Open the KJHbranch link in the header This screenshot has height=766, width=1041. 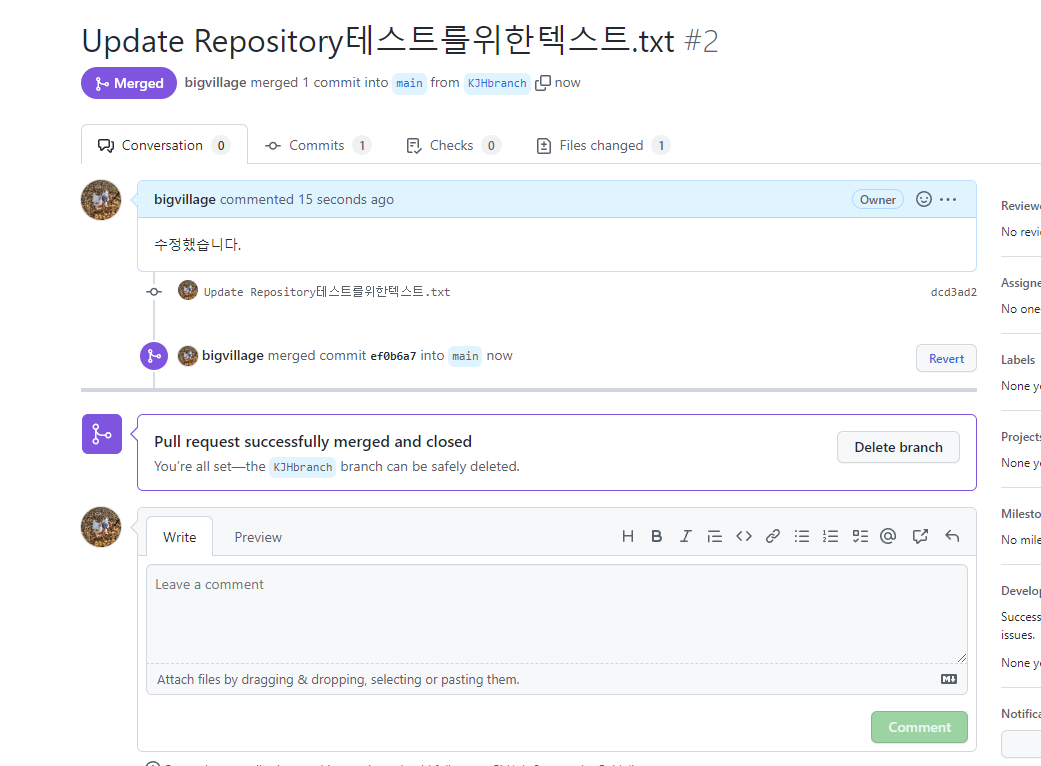[x=497, y=83]
